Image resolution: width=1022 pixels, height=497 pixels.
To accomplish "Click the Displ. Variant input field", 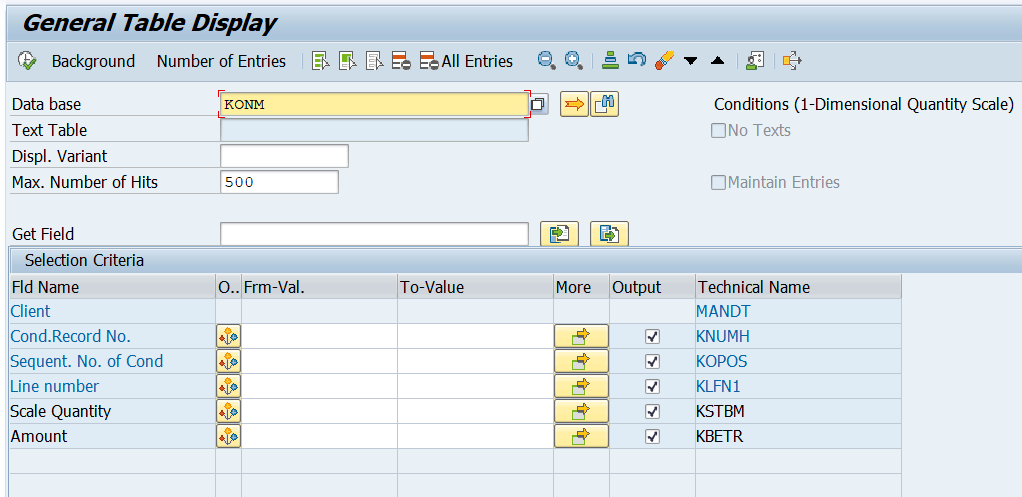I will point(284,156).
